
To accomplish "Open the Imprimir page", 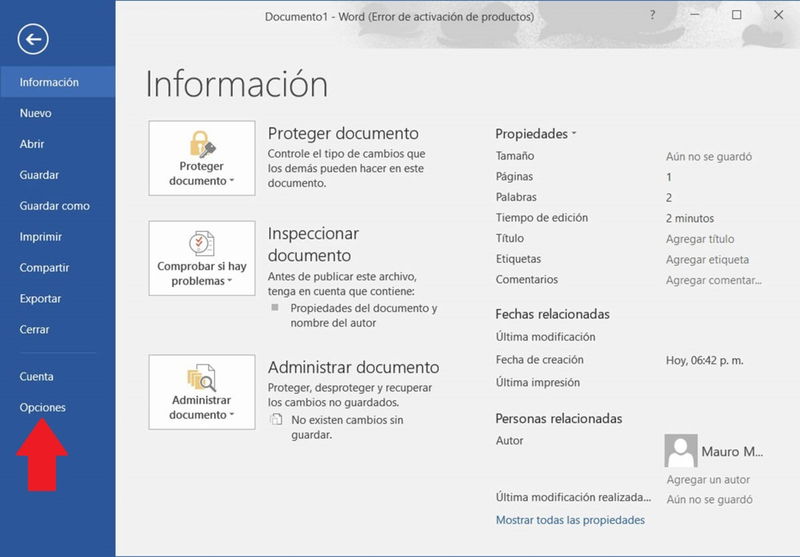I will click(x=41, y=237).
